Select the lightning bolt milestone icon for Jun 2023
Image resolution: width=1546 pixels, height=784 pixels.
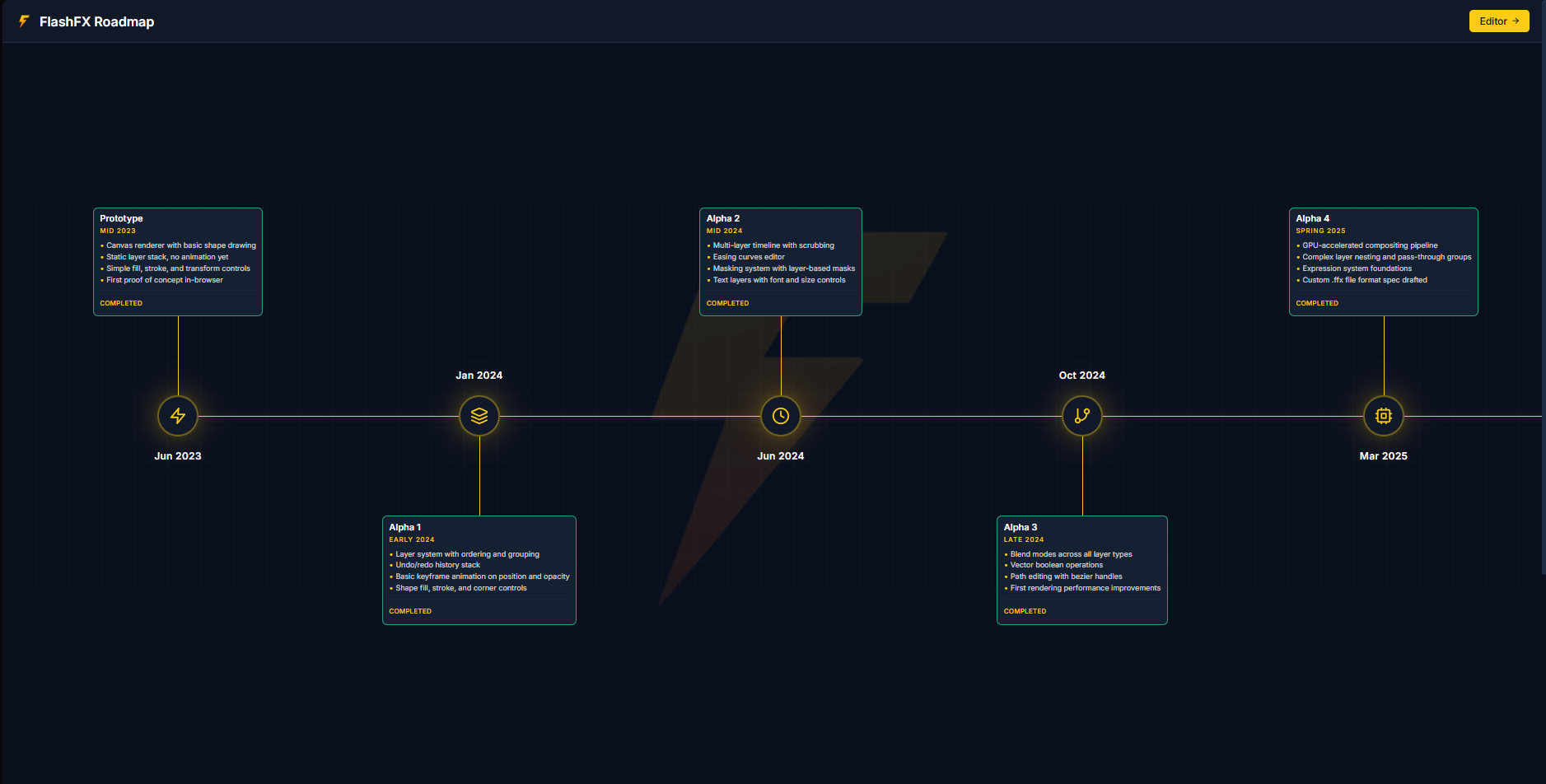[x=177, y=416]
